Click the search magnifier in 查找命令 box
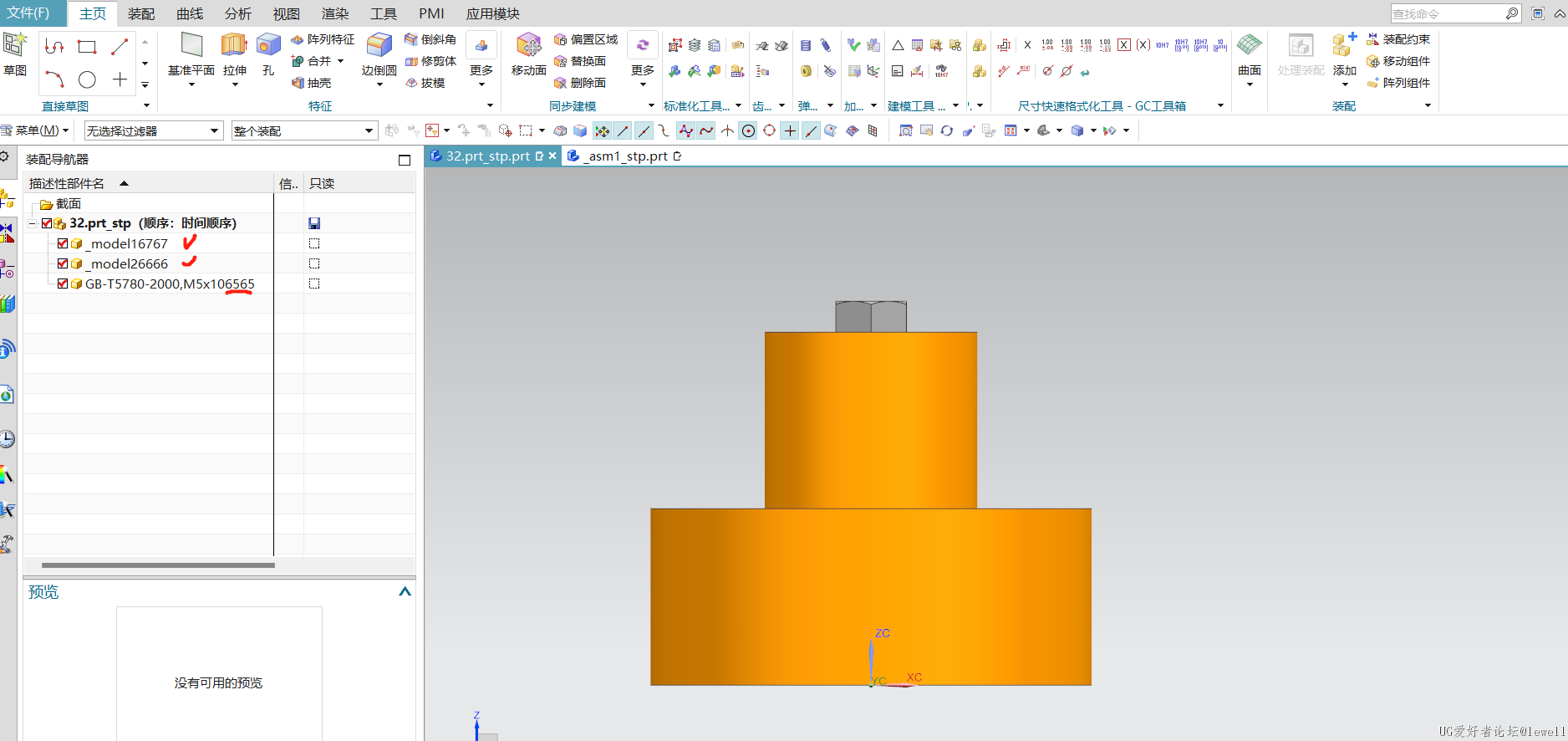 [1511, 13]
